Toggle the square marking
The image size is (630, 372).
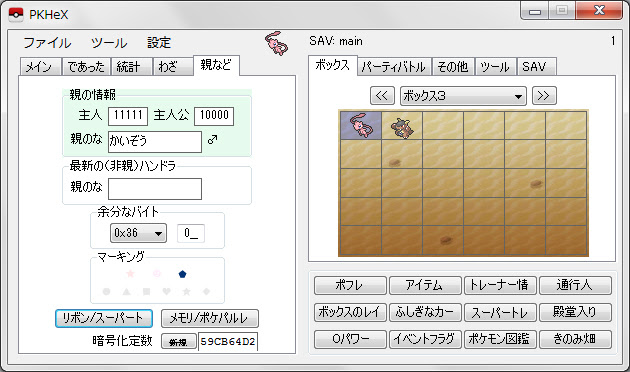pos(147,291)
